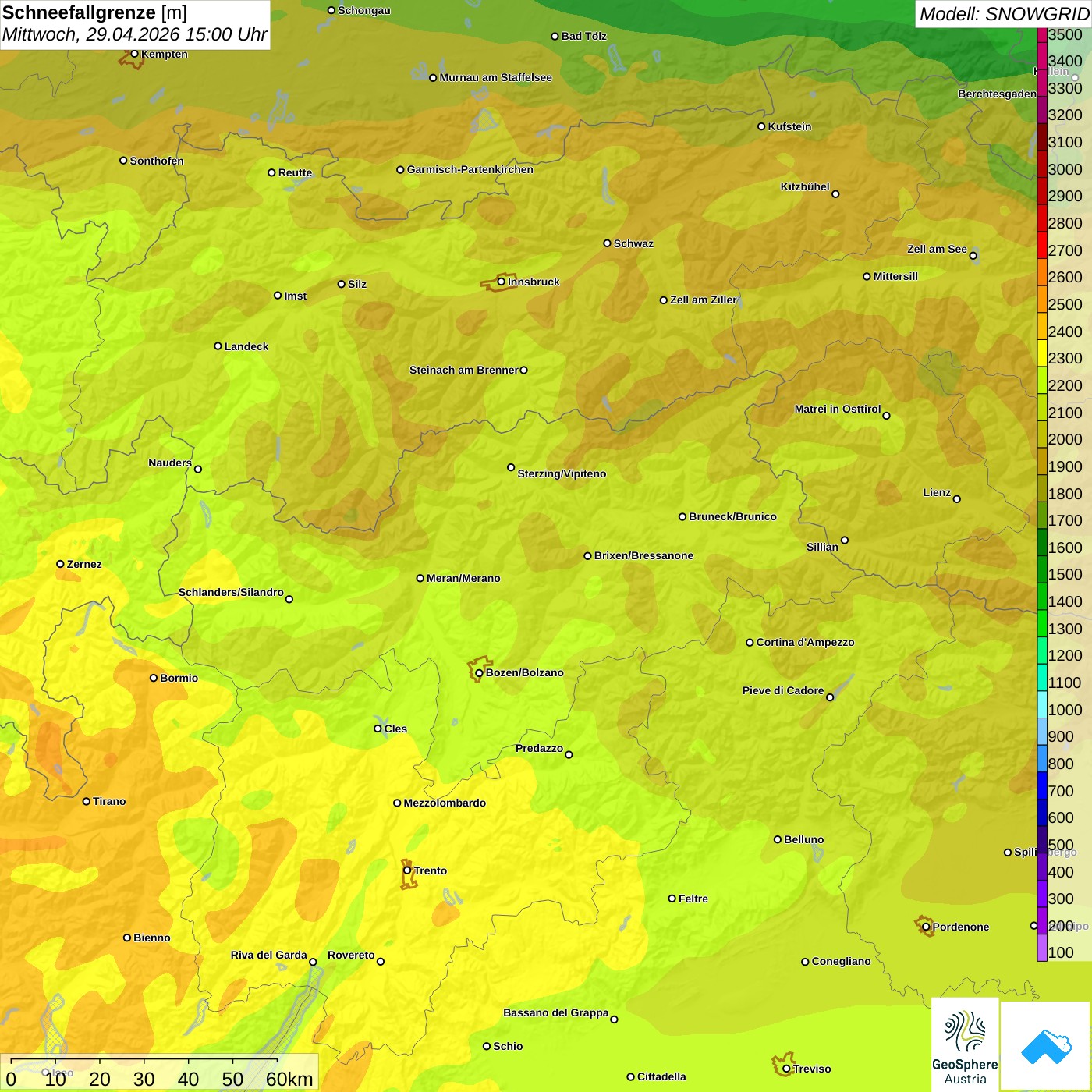Click the Zell am See location dot
The height and width of the screenshot is (1092, 1092).
point(973,255)
